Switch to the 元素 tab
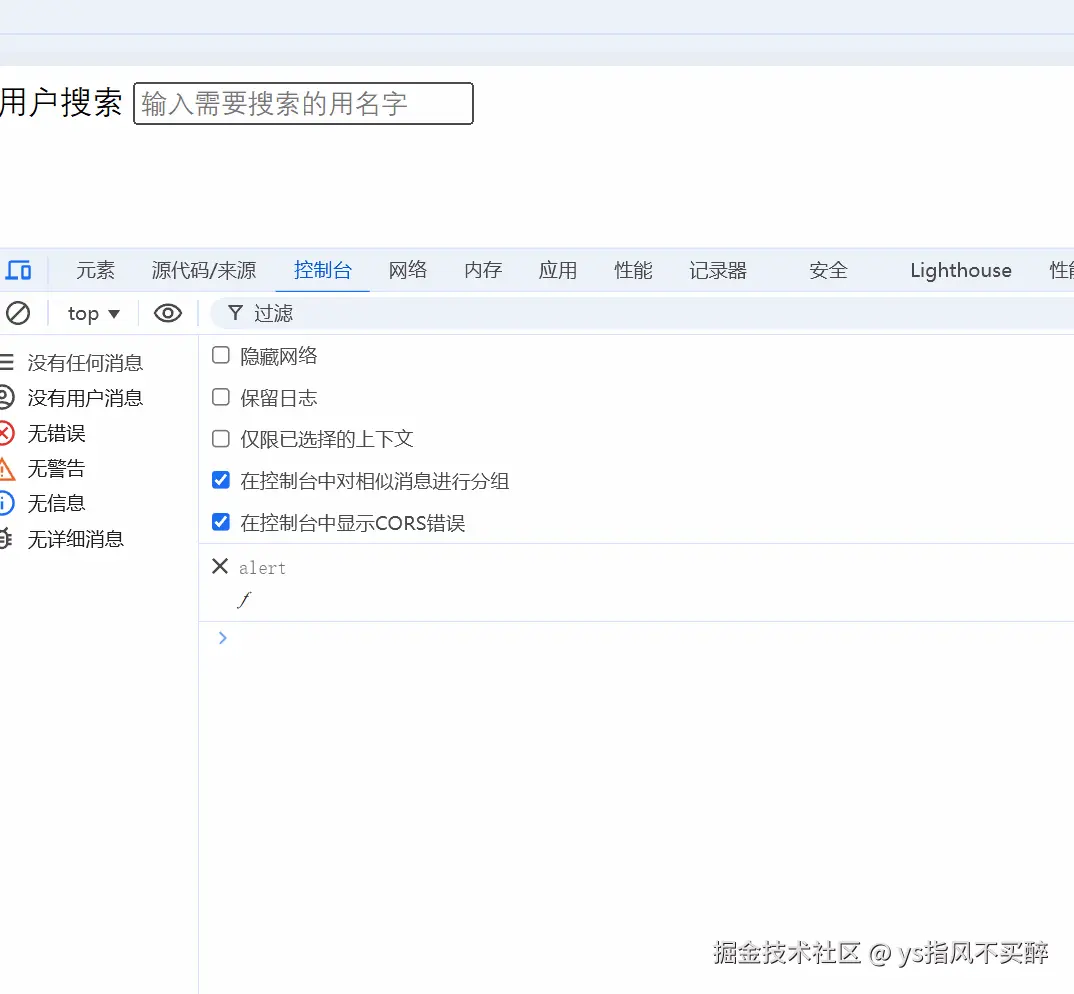Screen dimensions: 1074x994 pos(95,269)
